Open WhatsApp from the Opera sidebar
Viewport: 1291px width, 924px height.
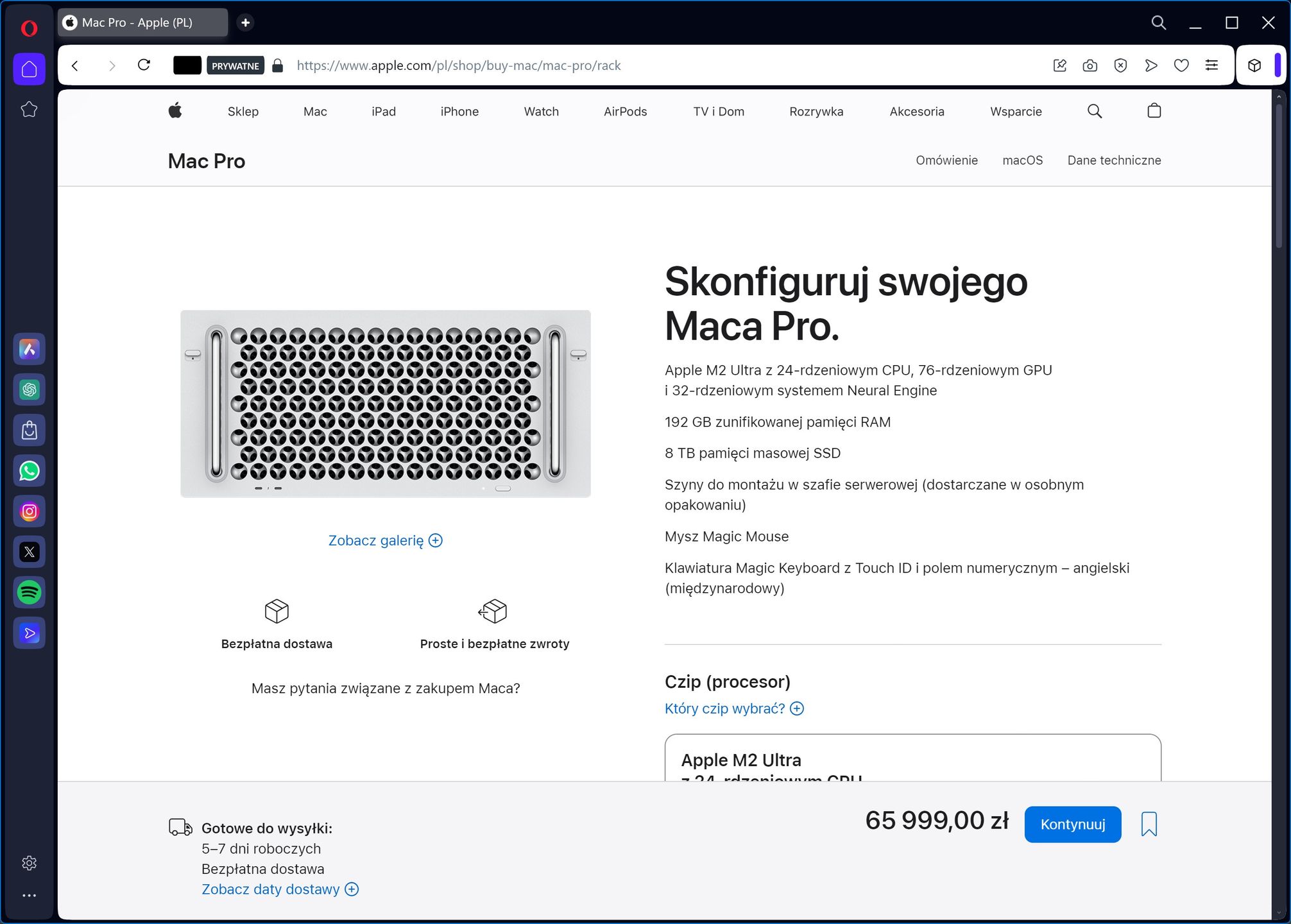tap(30, 471)
